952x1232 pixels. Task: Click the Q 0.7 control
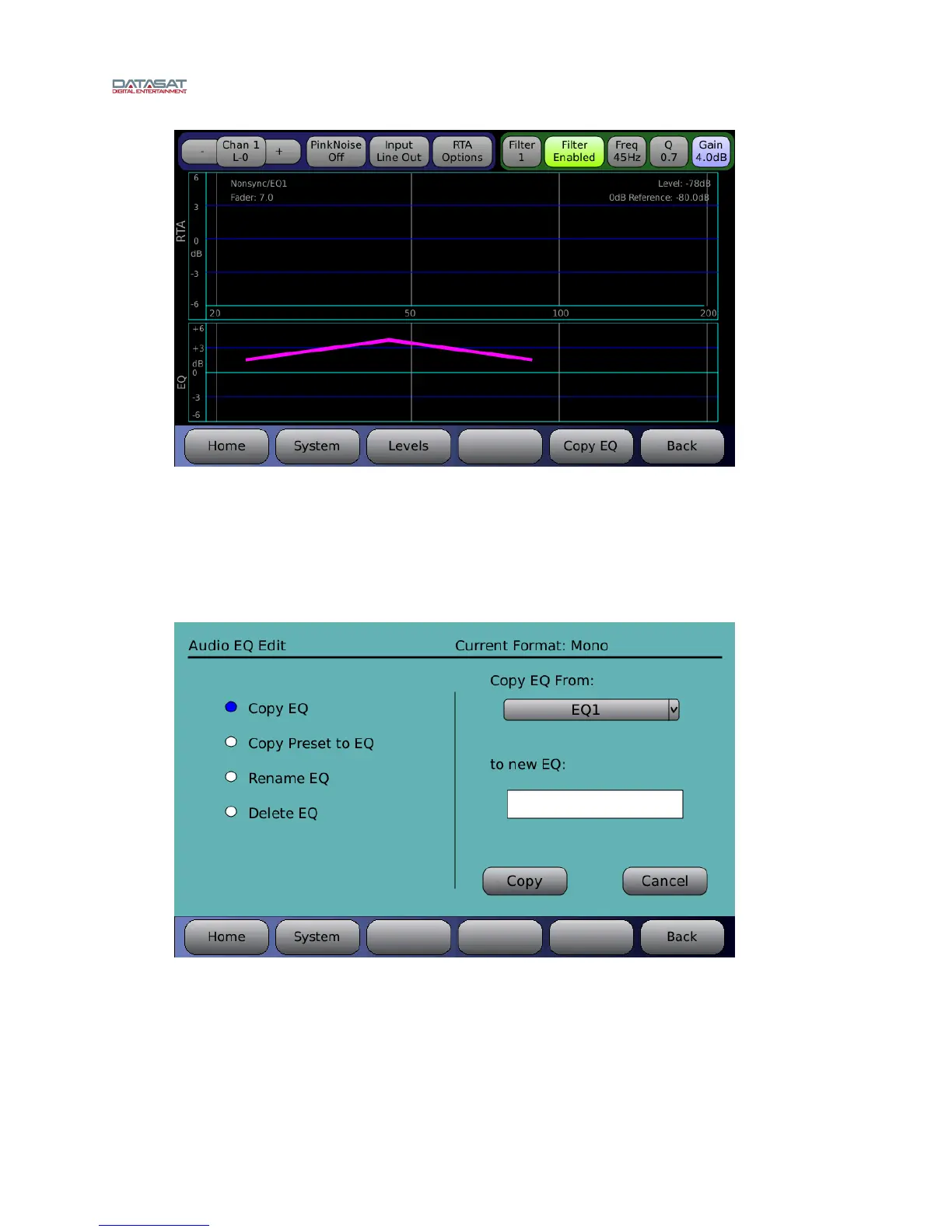click(669, 151)
